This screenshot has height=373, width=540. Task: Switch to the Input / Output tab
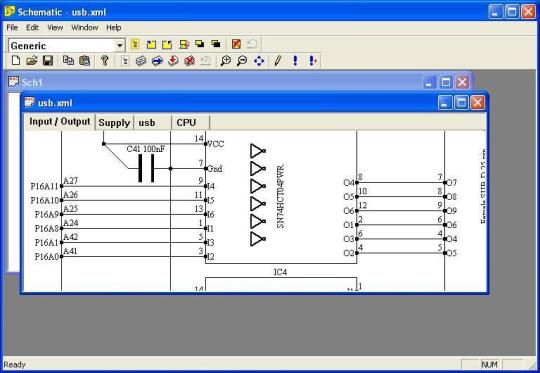coord(60,122)
